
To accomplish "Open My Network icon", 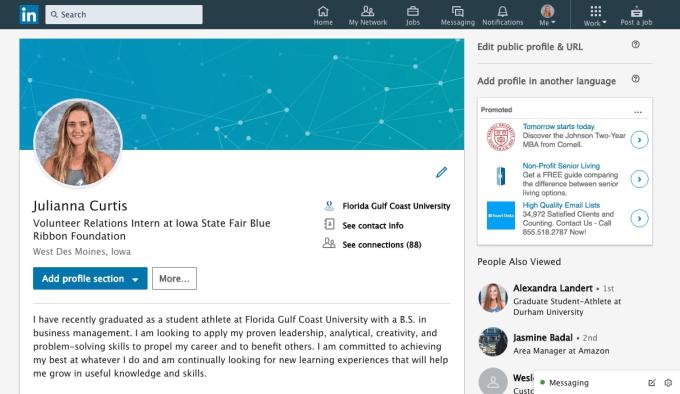I will tap(368, 11).
